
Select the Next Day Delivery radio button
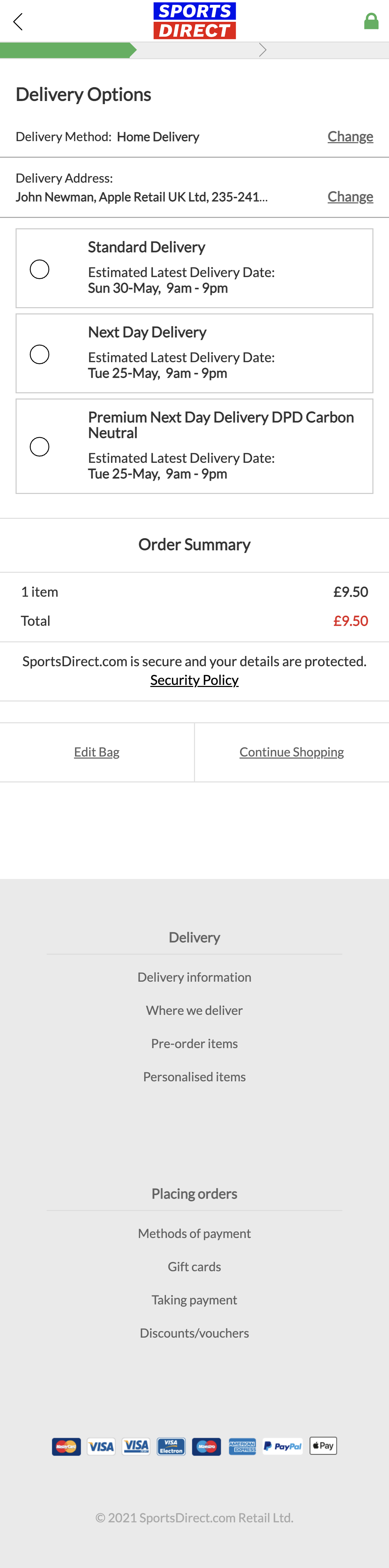pyautogui.click(x=39, y=353)
